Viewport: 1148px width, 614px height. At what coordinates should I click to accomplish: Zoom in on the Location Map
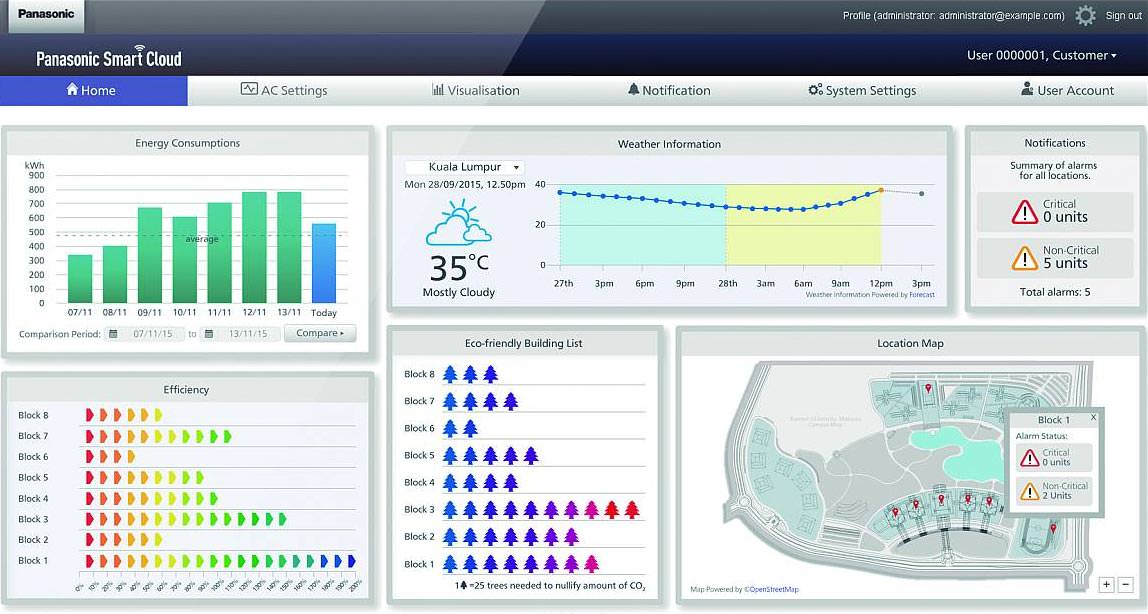[1106, 584]
